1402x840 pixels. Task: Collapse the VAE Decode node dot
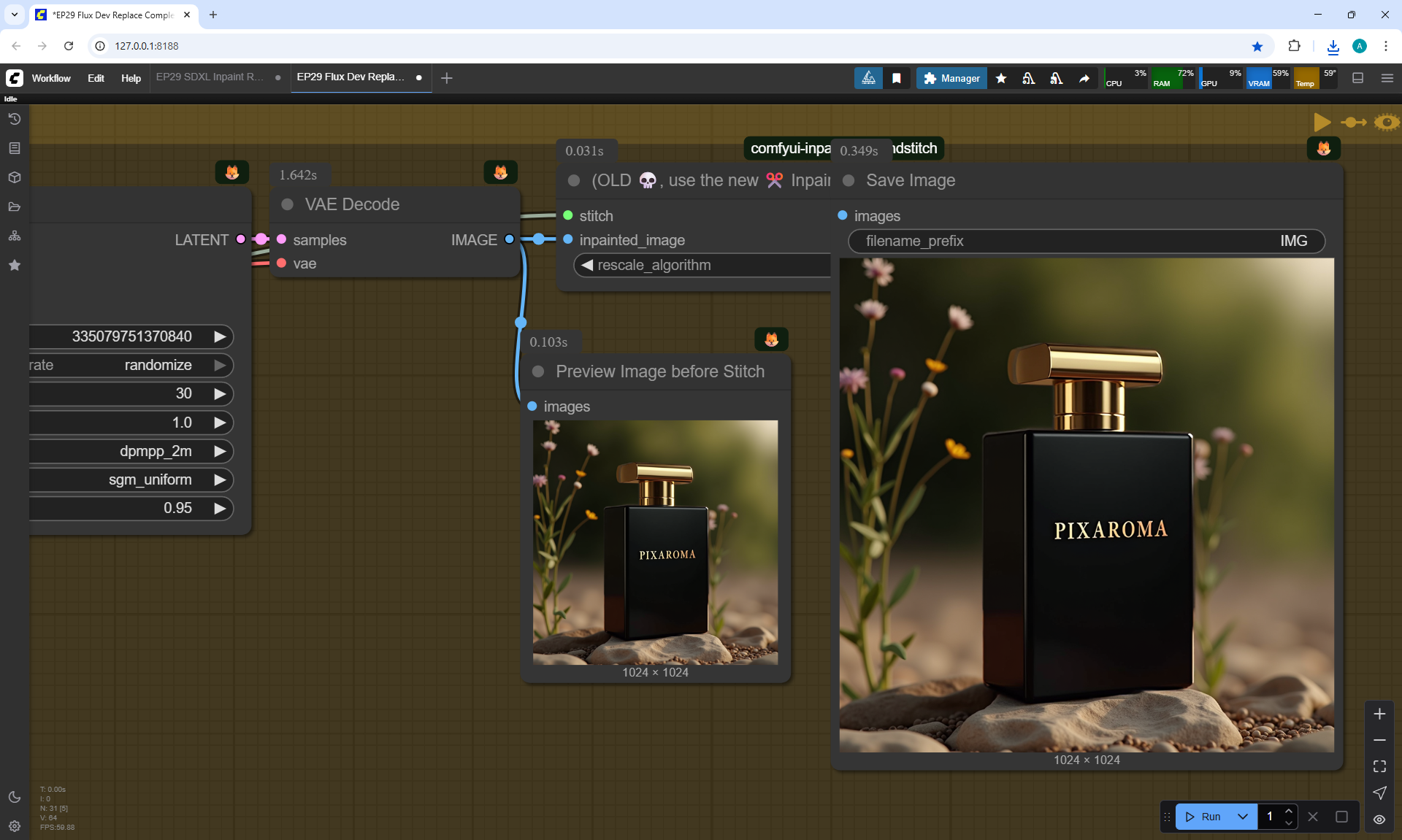pyautogui.click(x=288, y=204)
